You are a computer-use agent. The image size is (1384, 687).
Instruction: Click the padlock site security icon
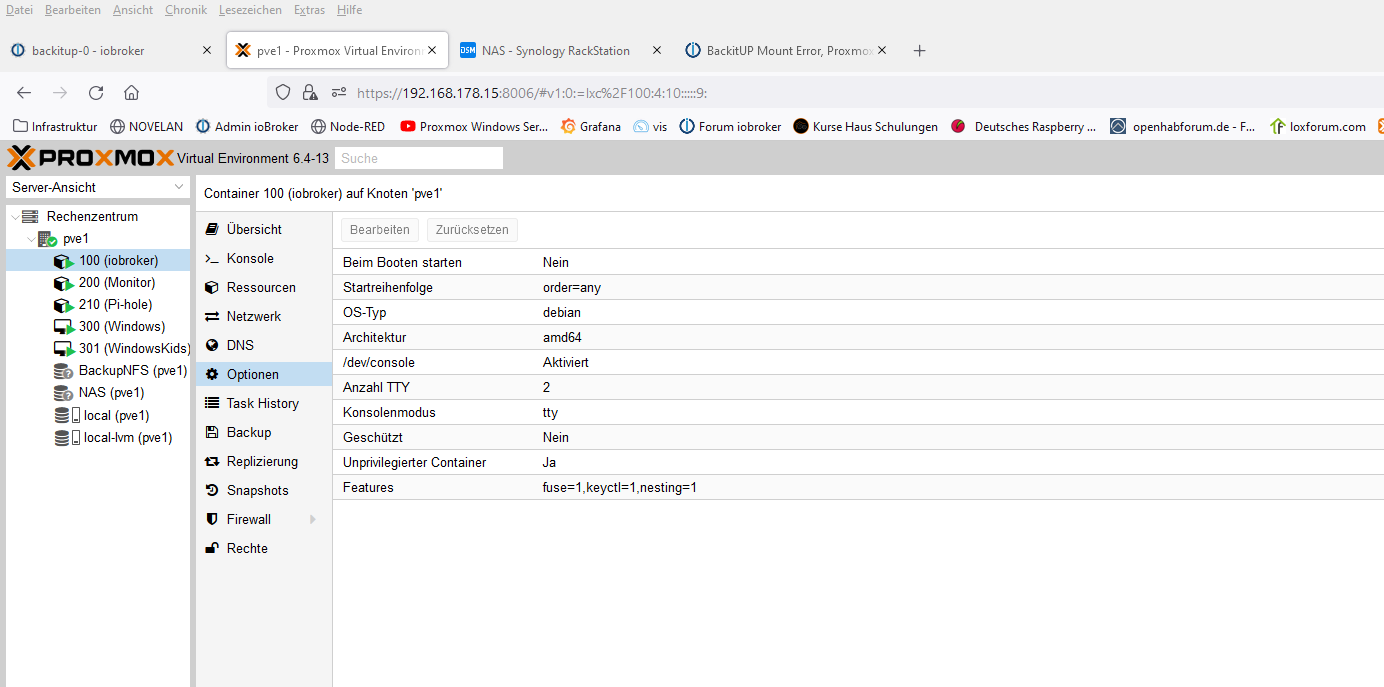point(310,93)
